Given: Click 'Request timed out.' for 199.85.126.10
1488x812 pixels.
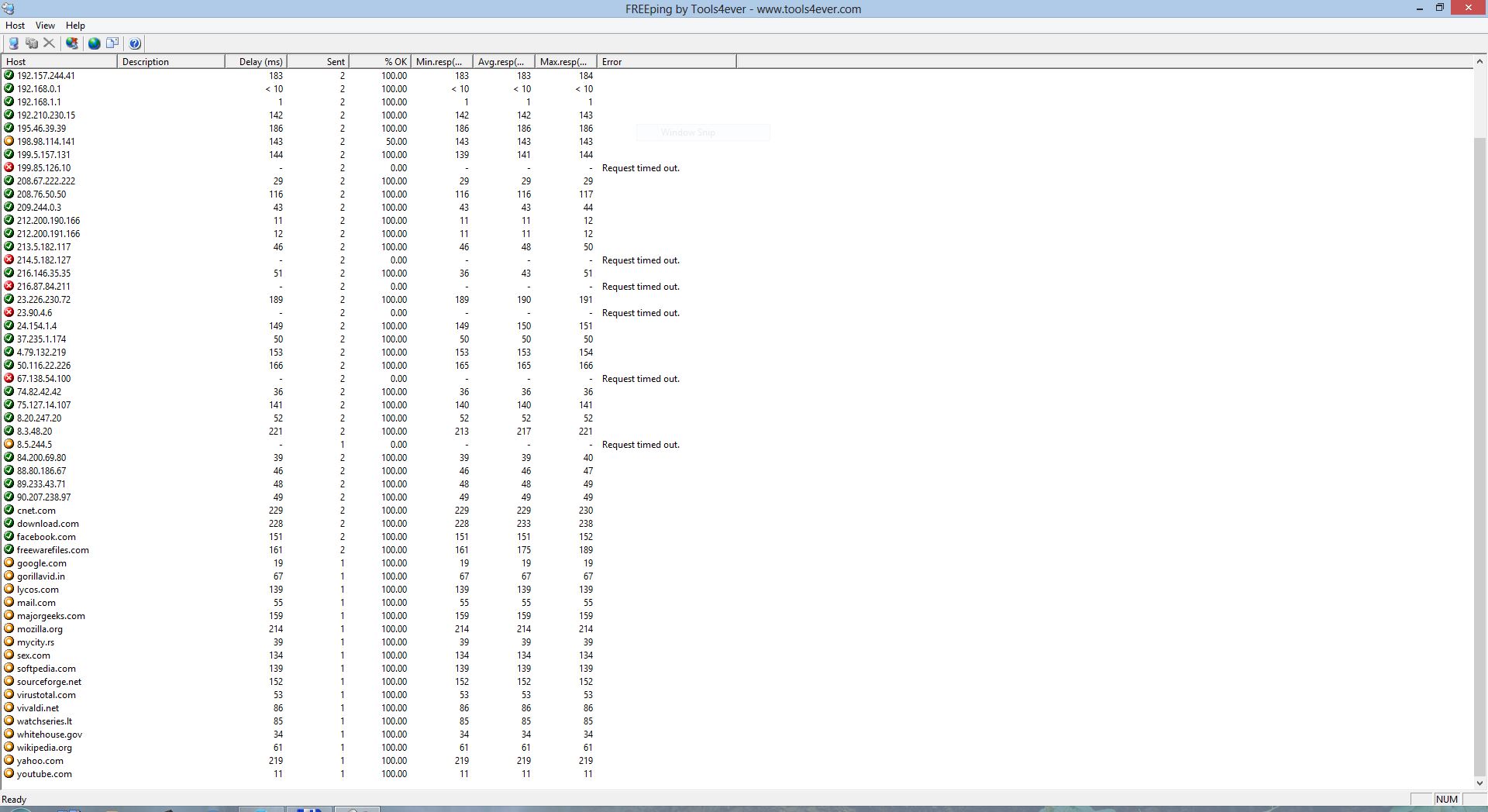Looking at the screenshot, I should click(x=640, y=167).
